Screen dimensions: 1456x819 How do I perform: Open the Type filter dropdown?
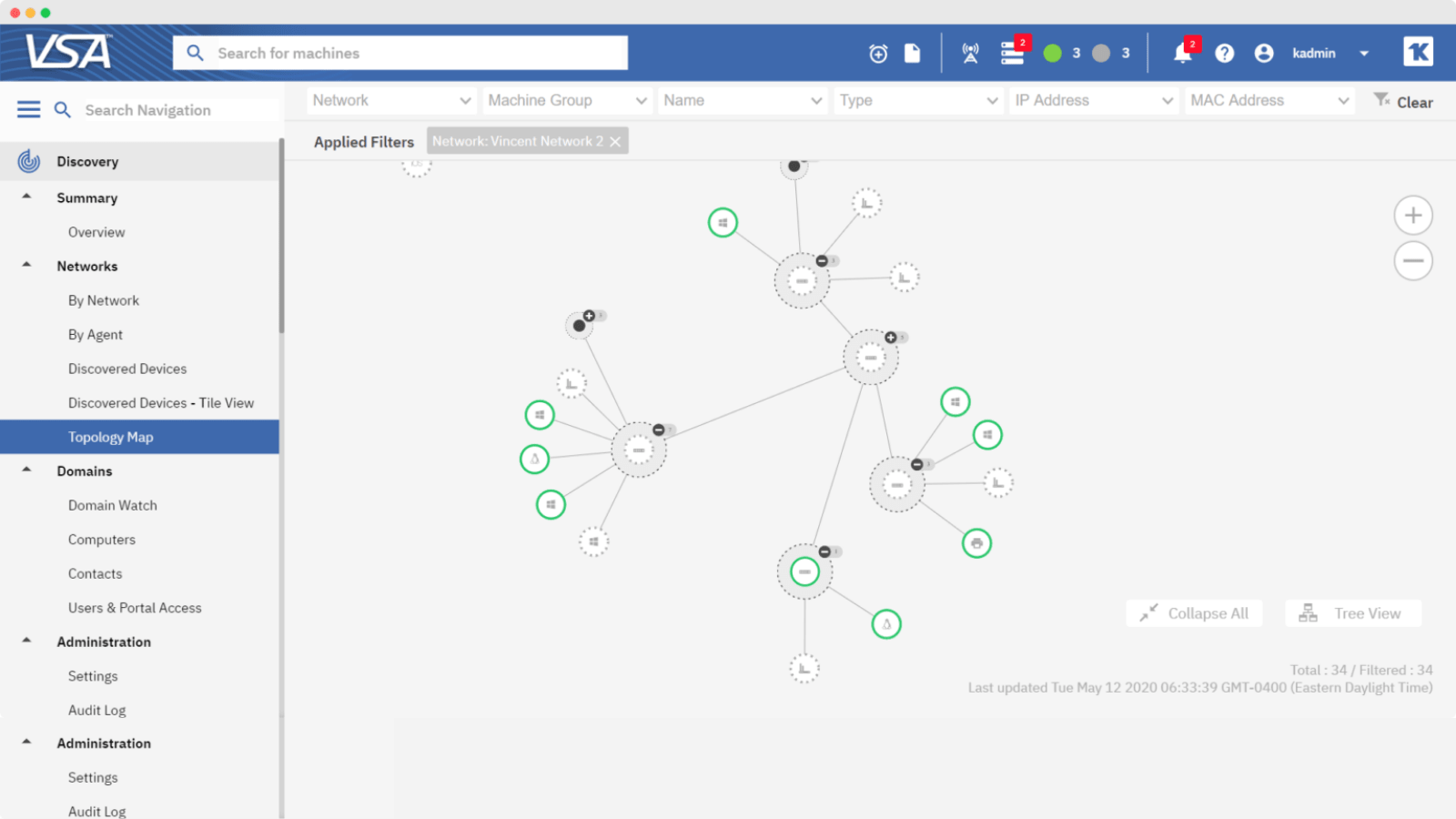tap(918, 100)
